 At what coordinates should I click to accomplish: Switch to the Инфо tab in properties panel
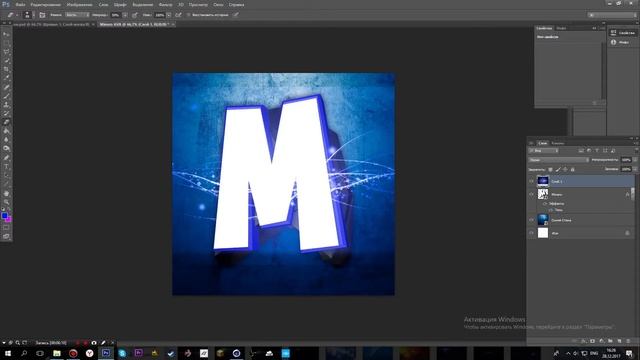pyautogui.click(x=561, y=28)
